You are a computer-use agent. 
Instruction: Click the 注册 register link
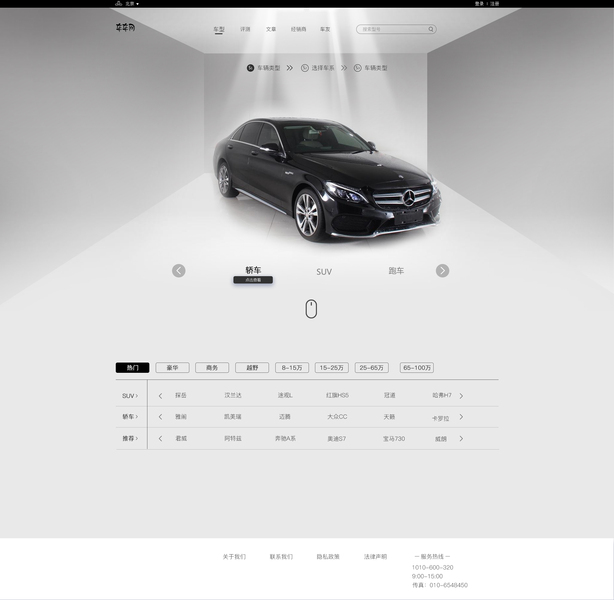(x=495, y=4)
